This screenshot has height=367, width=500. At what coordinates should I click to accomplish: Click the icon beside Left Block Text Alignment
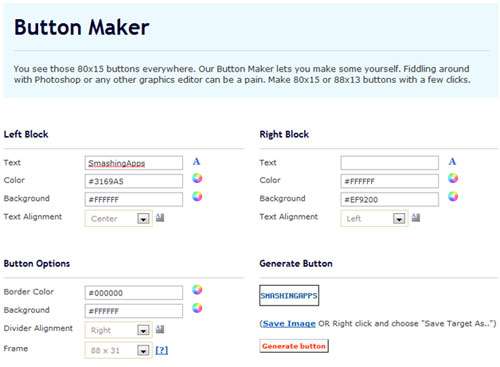(x=160, y=218)
